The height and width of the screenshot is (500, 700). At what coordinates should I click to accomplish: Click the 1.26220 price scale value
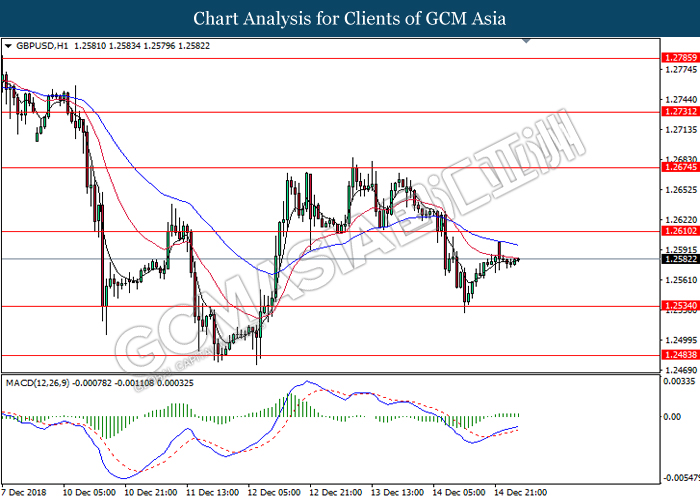coord(681,220)
